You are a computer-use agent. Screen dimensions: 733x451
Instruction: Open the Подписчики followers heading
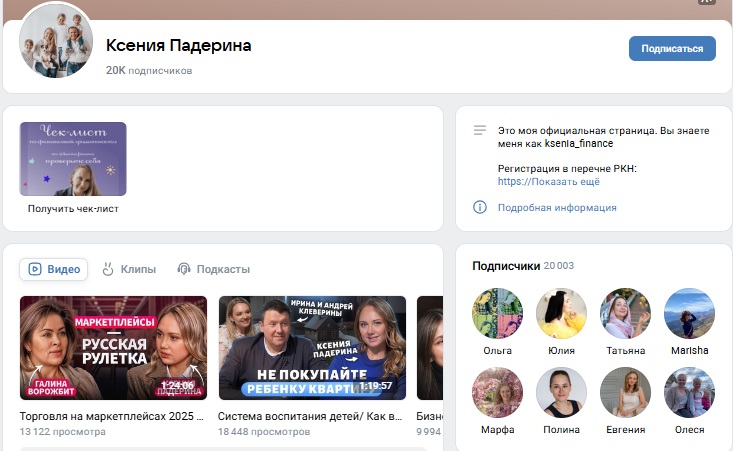click(x=506, y=266)
